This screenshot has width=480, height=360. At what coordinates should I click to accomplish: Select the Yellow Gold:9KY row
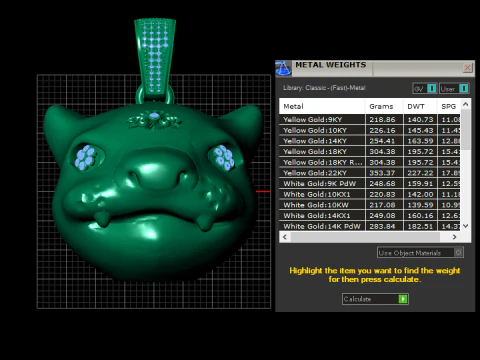tap(370, 119)
